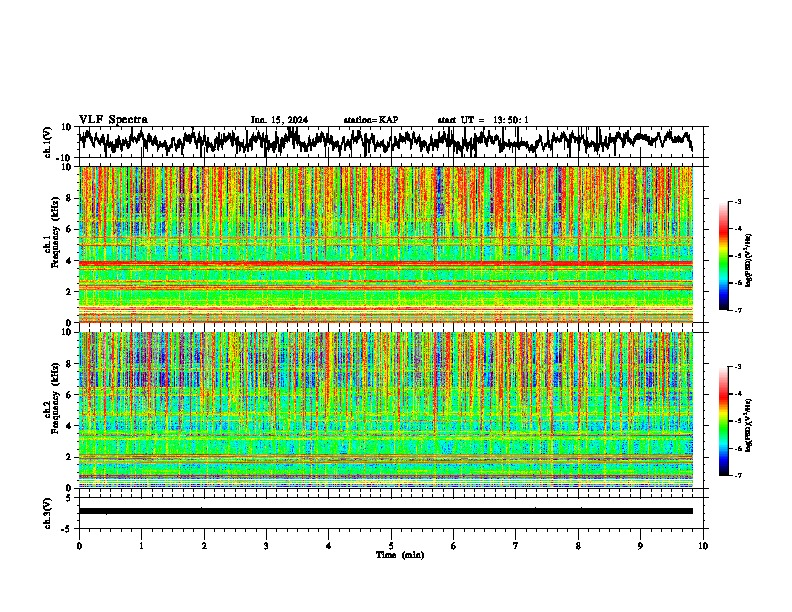Click the ch.2 color scale bar
792x612 pixels.
(724, 421)
